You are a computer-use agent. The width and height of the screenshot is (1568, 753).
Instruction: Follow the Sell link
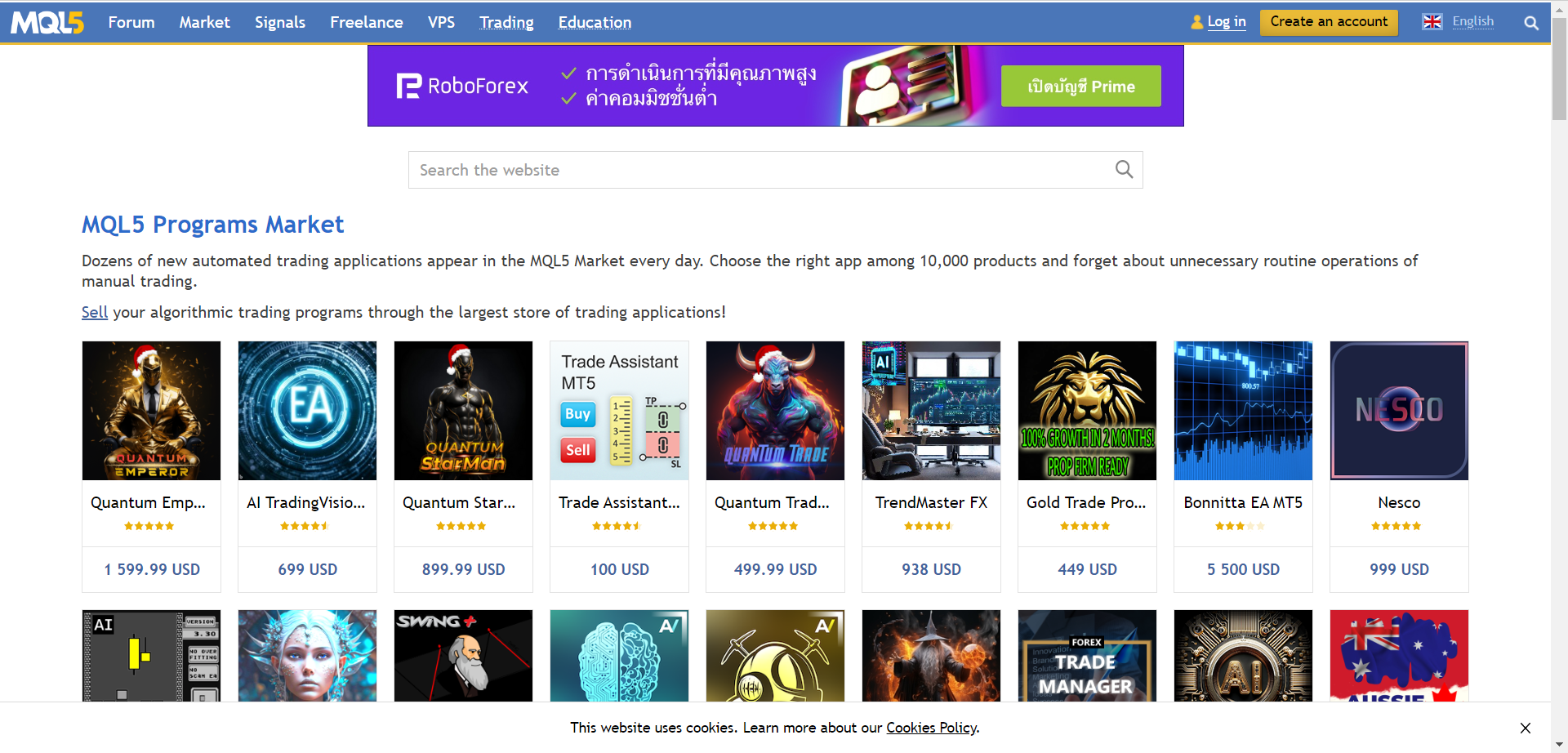coord(95,312)
